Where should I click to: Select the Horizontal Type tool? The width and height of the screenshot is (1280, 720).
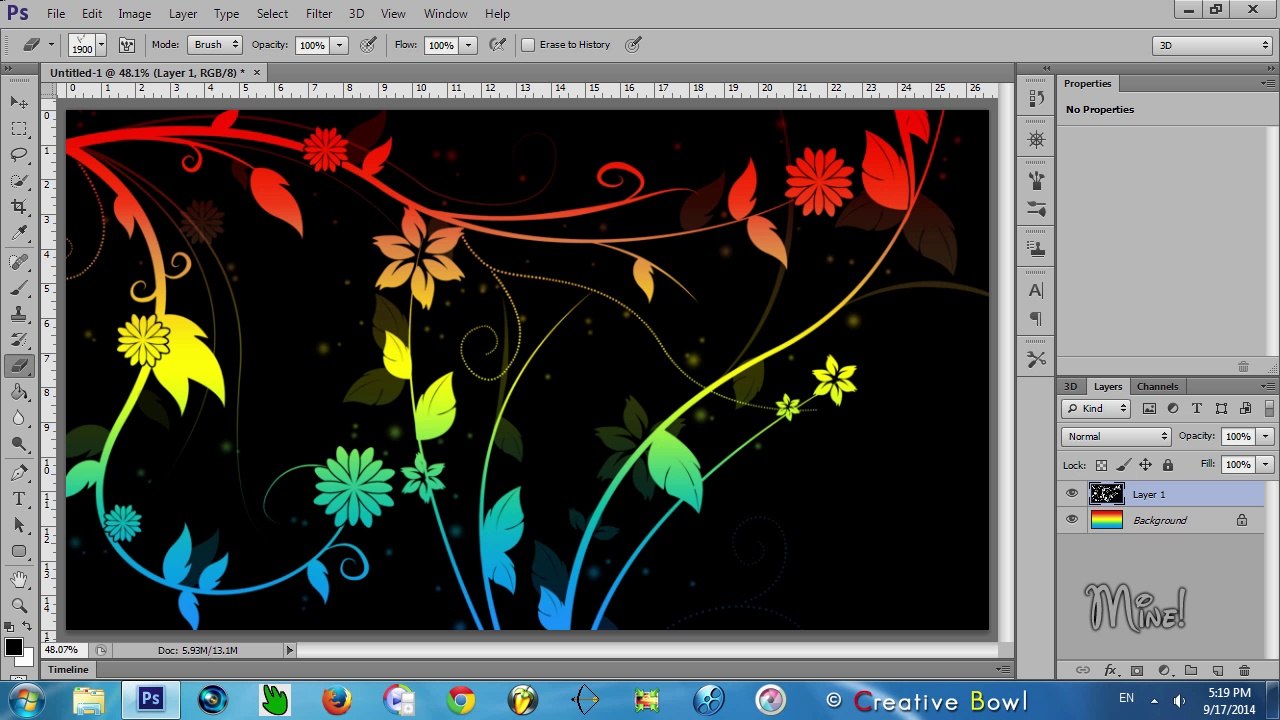[19, 499]
